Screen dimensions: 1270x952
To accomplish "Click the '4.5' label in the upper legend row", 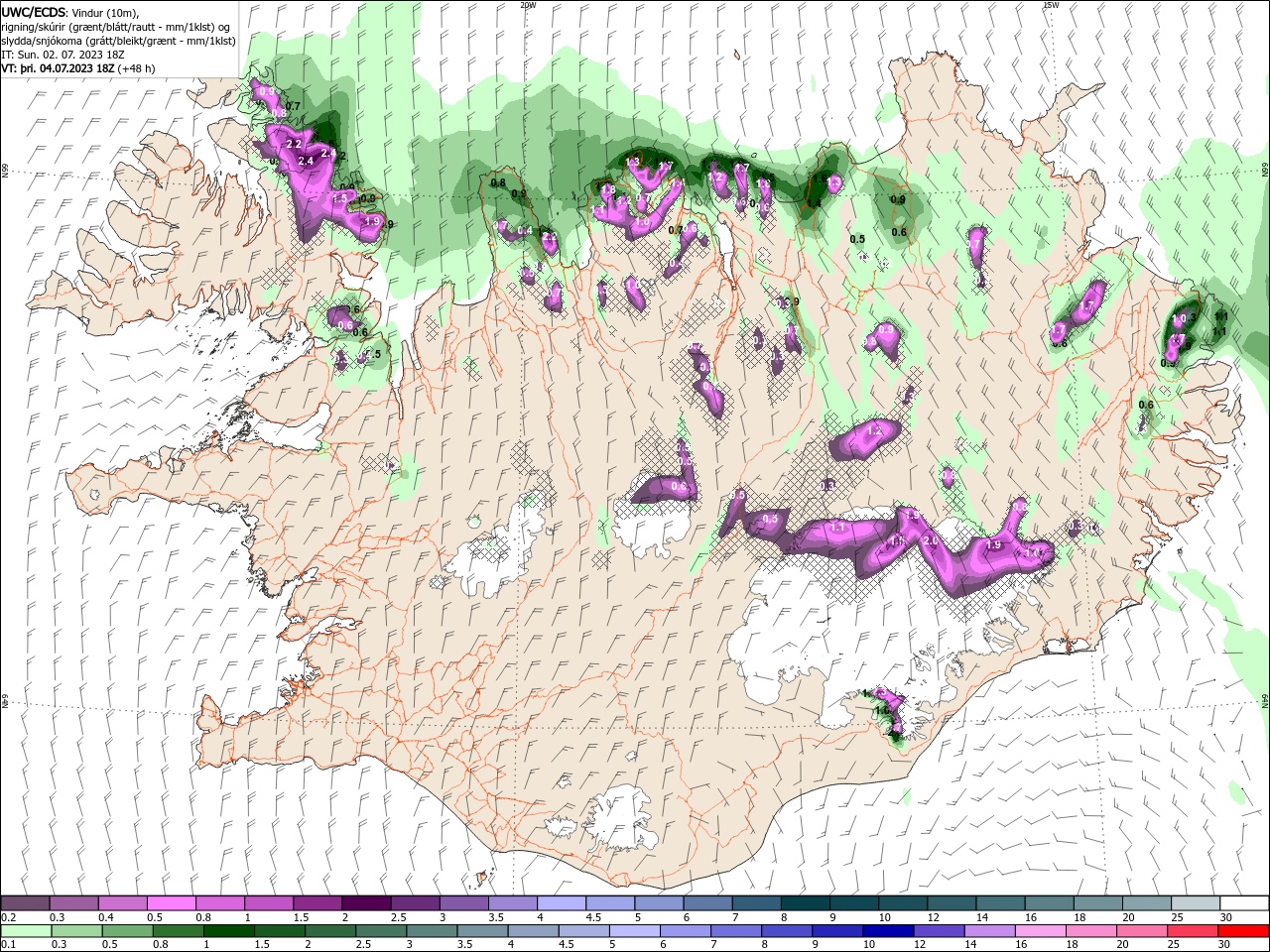I will [x=593, y=917].
